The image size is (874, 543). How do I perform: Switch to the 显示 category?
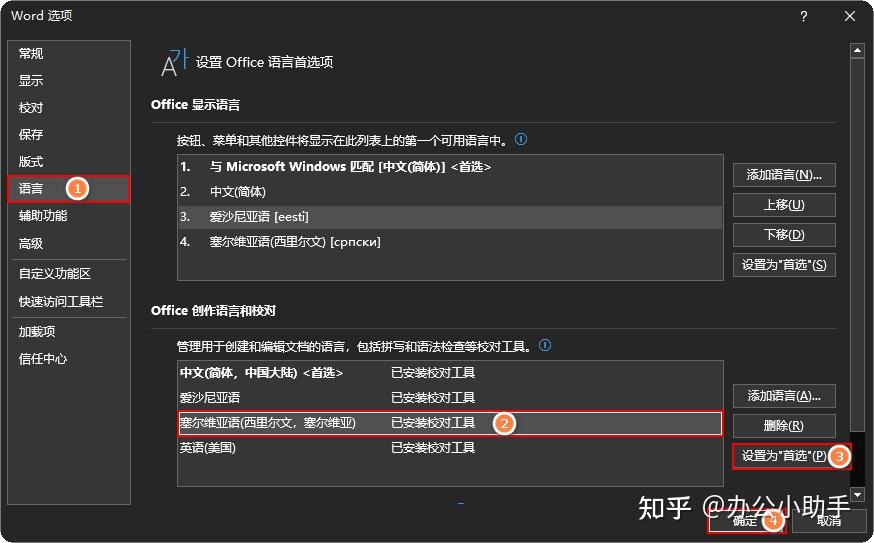(x=69, y=80)
